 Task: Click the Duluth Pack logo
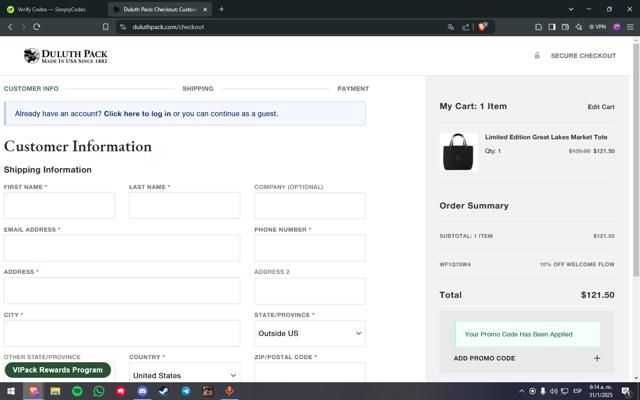point(66,56)
